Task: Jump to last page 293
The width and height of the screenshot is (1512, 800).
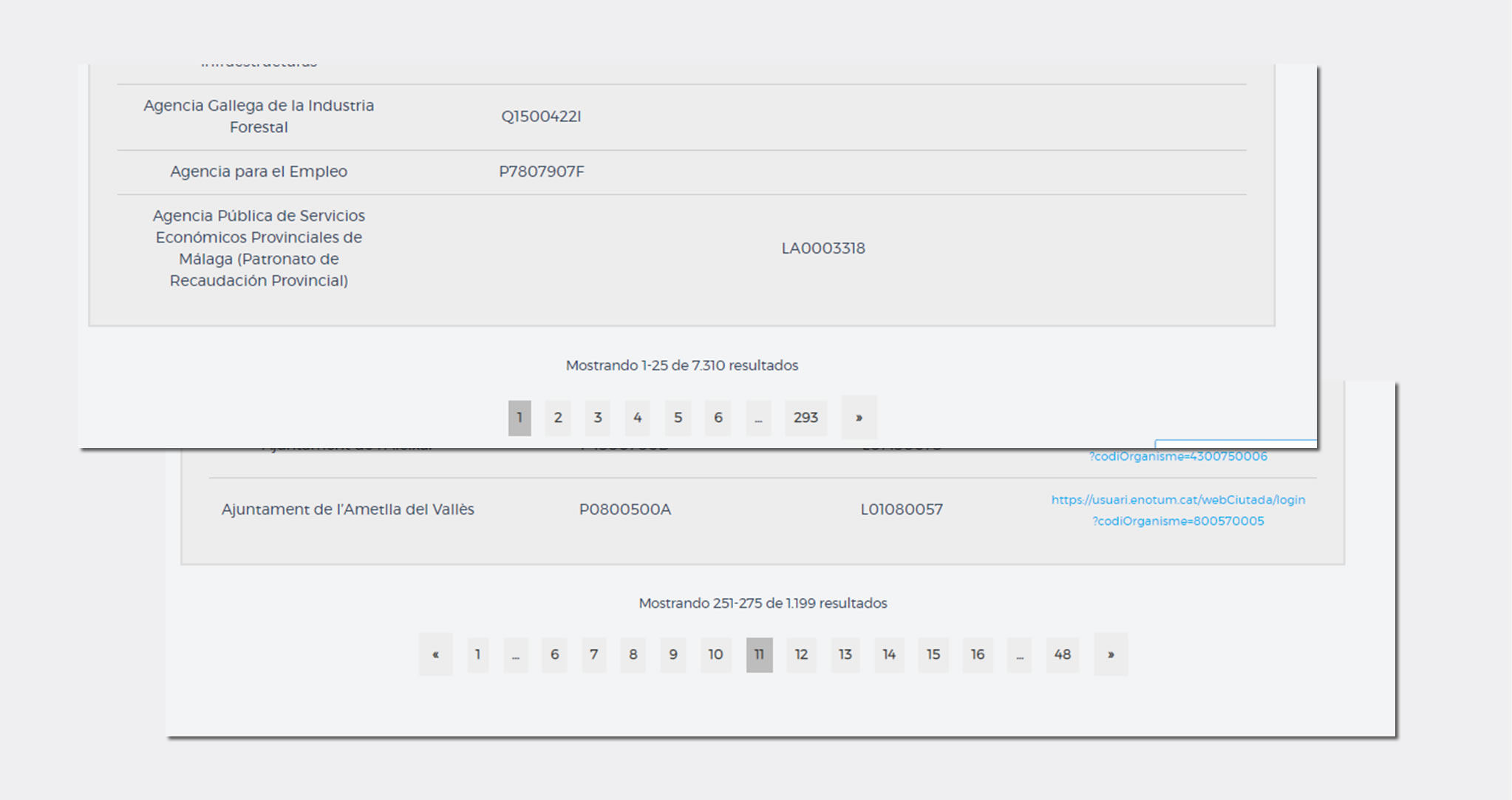Action: 806,418
